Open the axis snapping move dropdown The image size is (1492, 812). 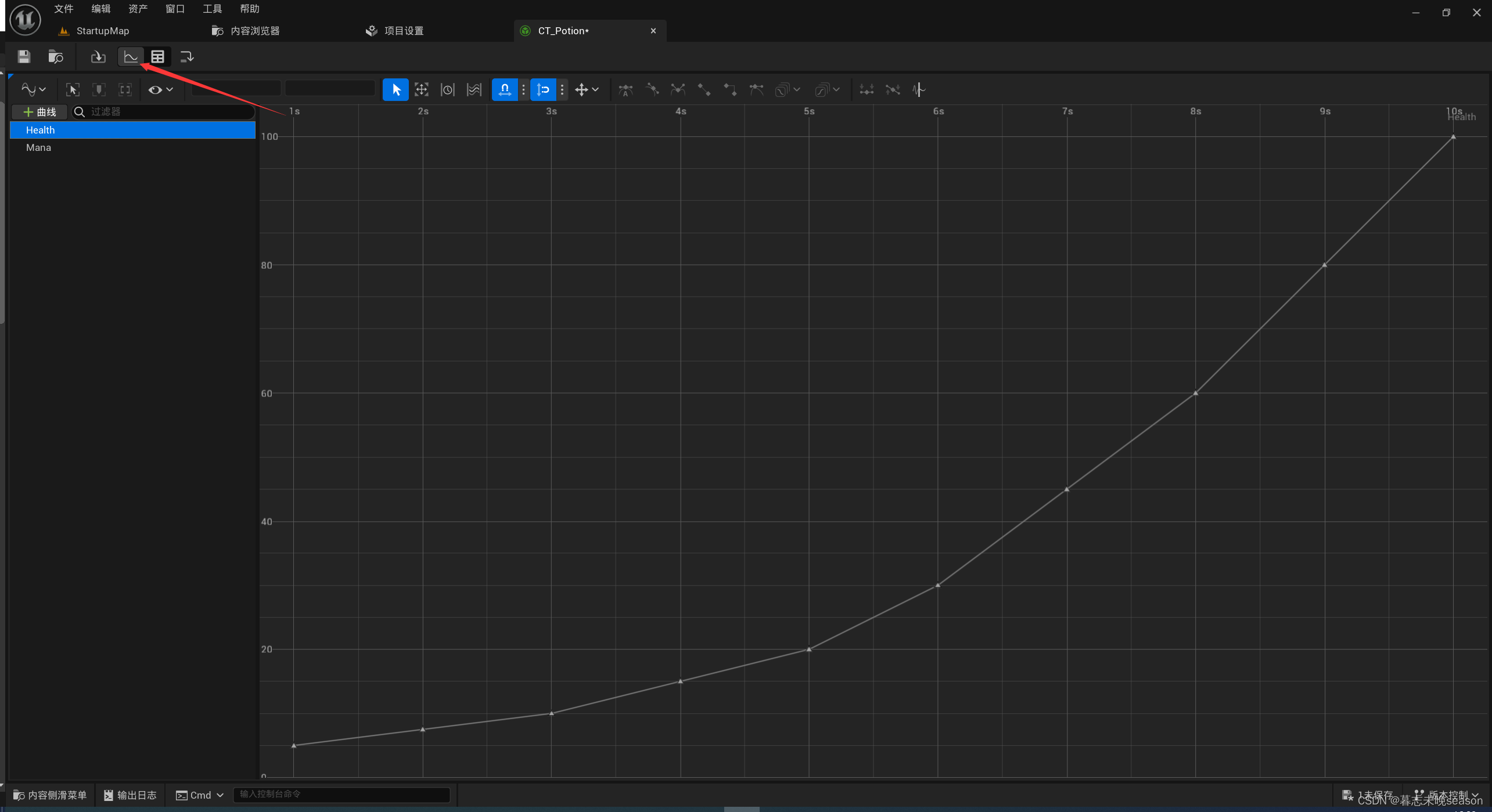pyautogui.click(x=587, y=89)
